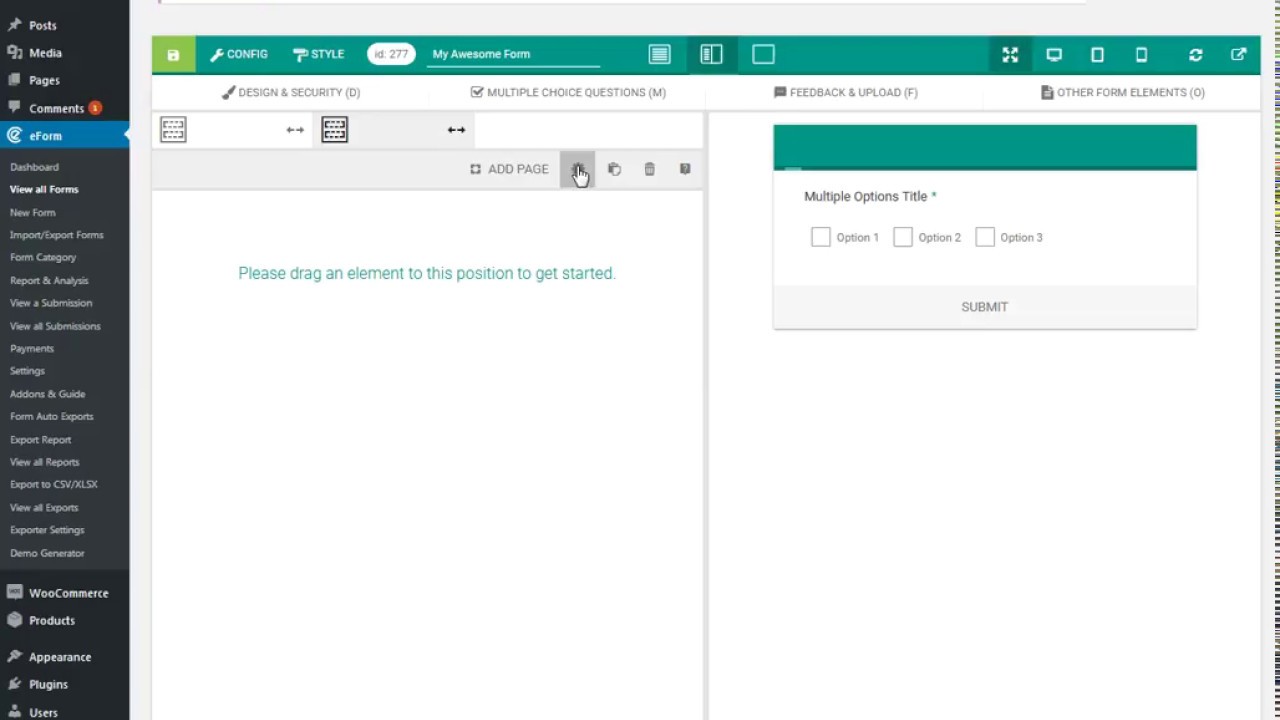The height and width of the screenshot is (720, 1280).
Task: Edit the My Awesome Form name field
Action: (x=513, y=54)
